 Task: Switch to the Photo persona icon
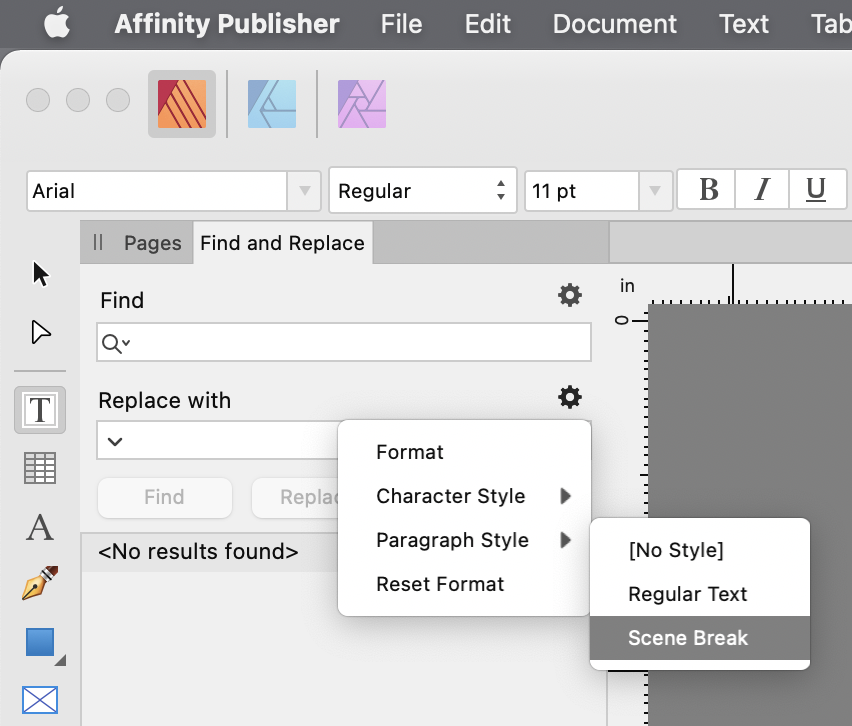pos(361,103)
